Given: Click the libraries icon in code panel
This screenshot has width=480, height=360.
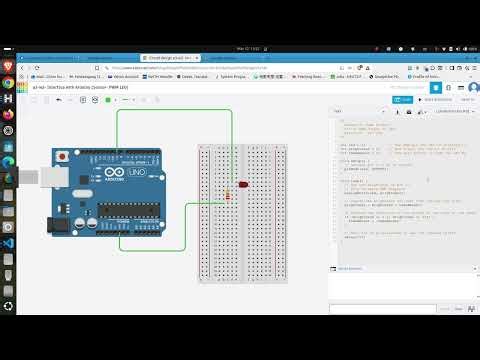Looking at the screenshot, I should pyautogui.click(x=409, y=112).
